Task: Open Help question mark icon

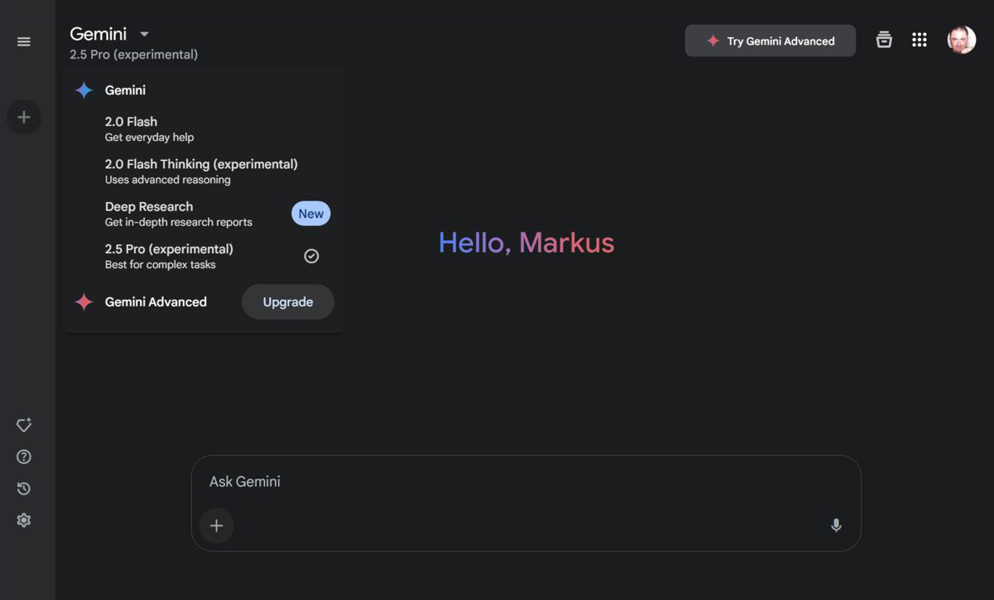Action: (24, 457)
